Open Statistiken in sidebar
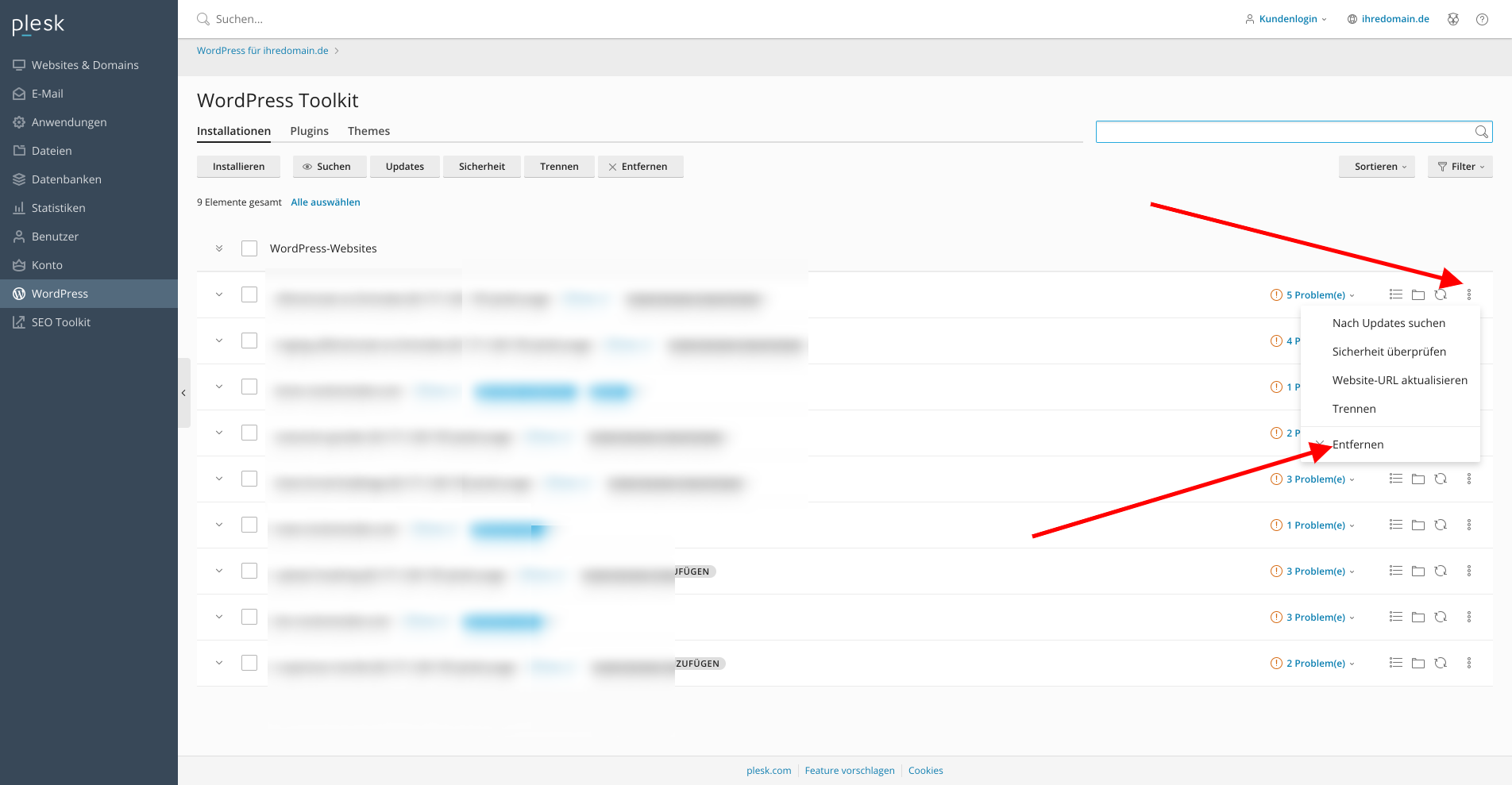The image size is (1512, 785). [89, 208]
